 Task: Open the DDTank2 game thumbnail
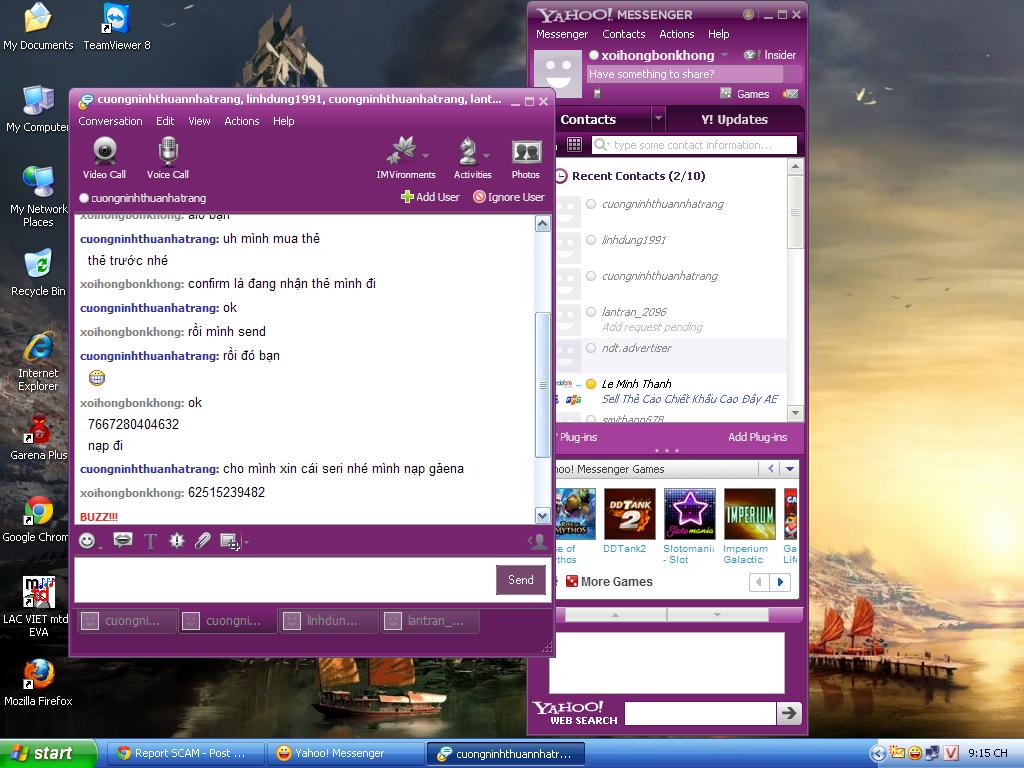(629, 515)
